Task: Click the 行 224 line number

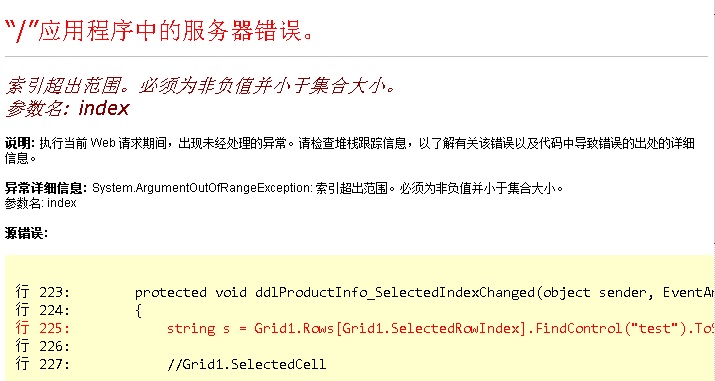Action: coord(42,310)
